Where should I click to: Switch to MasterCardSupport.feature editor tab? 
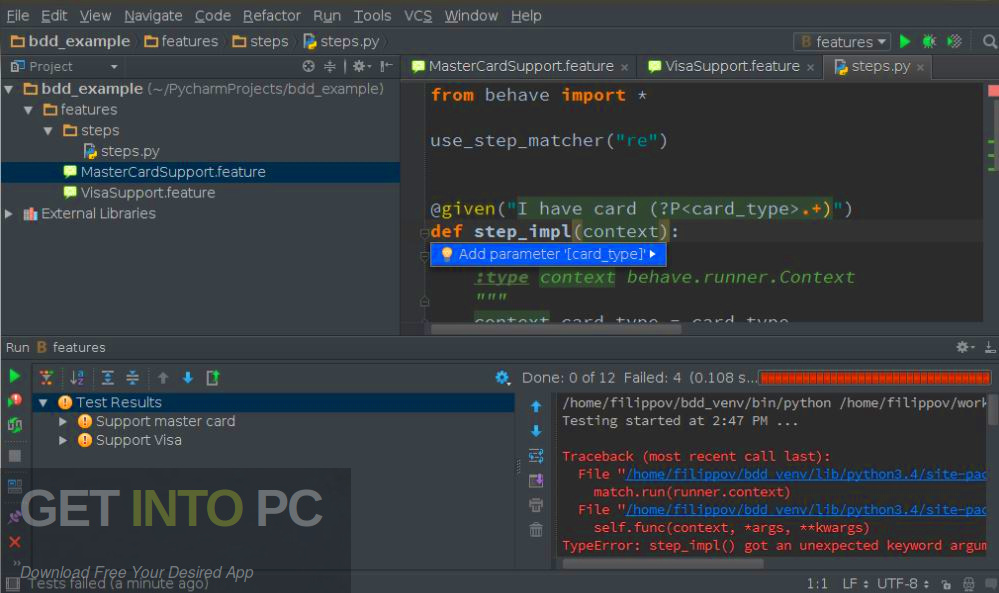tap(521, 66)
